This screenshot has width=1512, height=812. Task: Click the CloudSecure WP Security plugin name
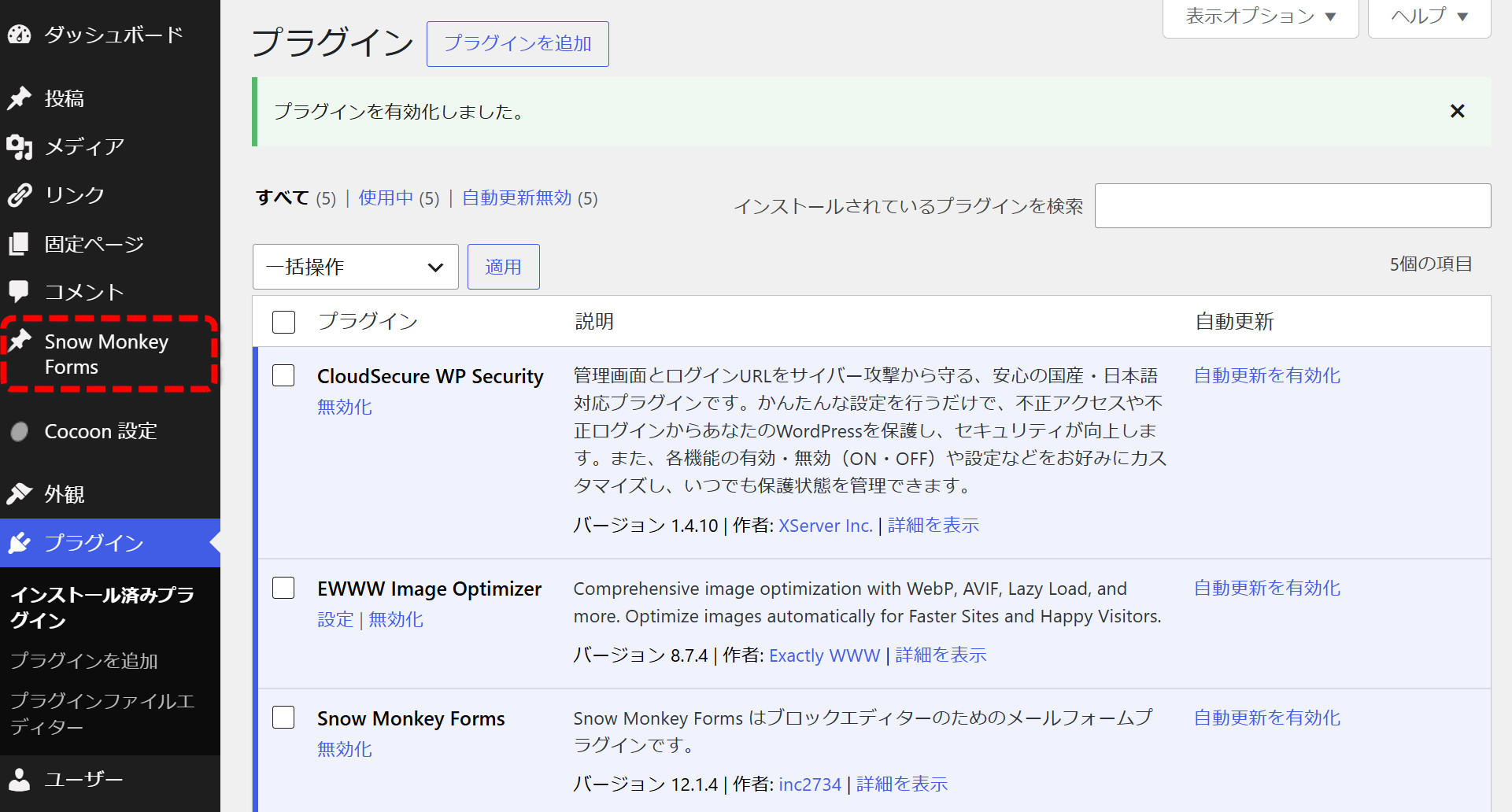click(x=431, y=376)
